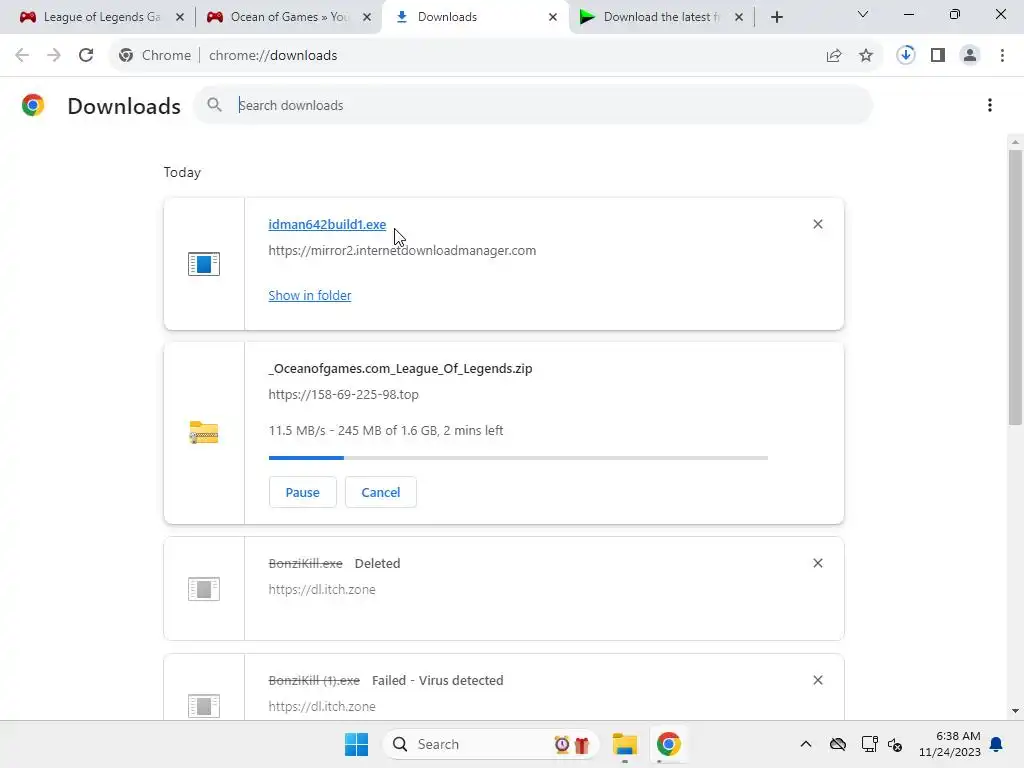1024x768 pixels.
Task: Open the tab search chevron
Action: click(x=863, y=14)
